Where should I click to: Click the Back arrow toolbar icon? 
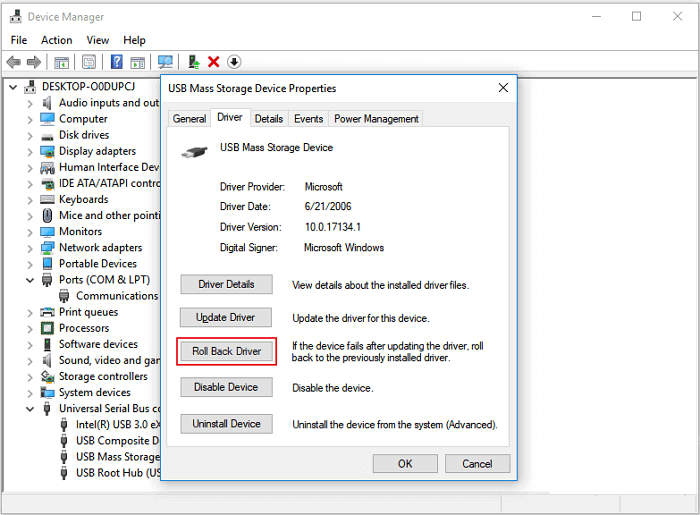(x=14, y=62)
